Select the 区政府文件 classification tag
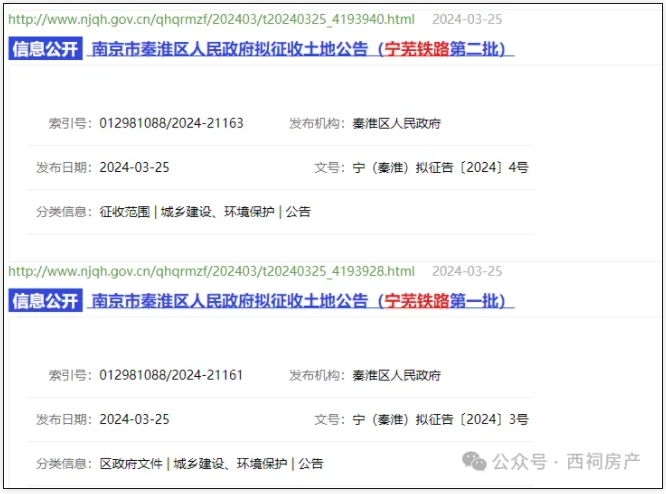The image size is (666, 494). pos(131,464)
